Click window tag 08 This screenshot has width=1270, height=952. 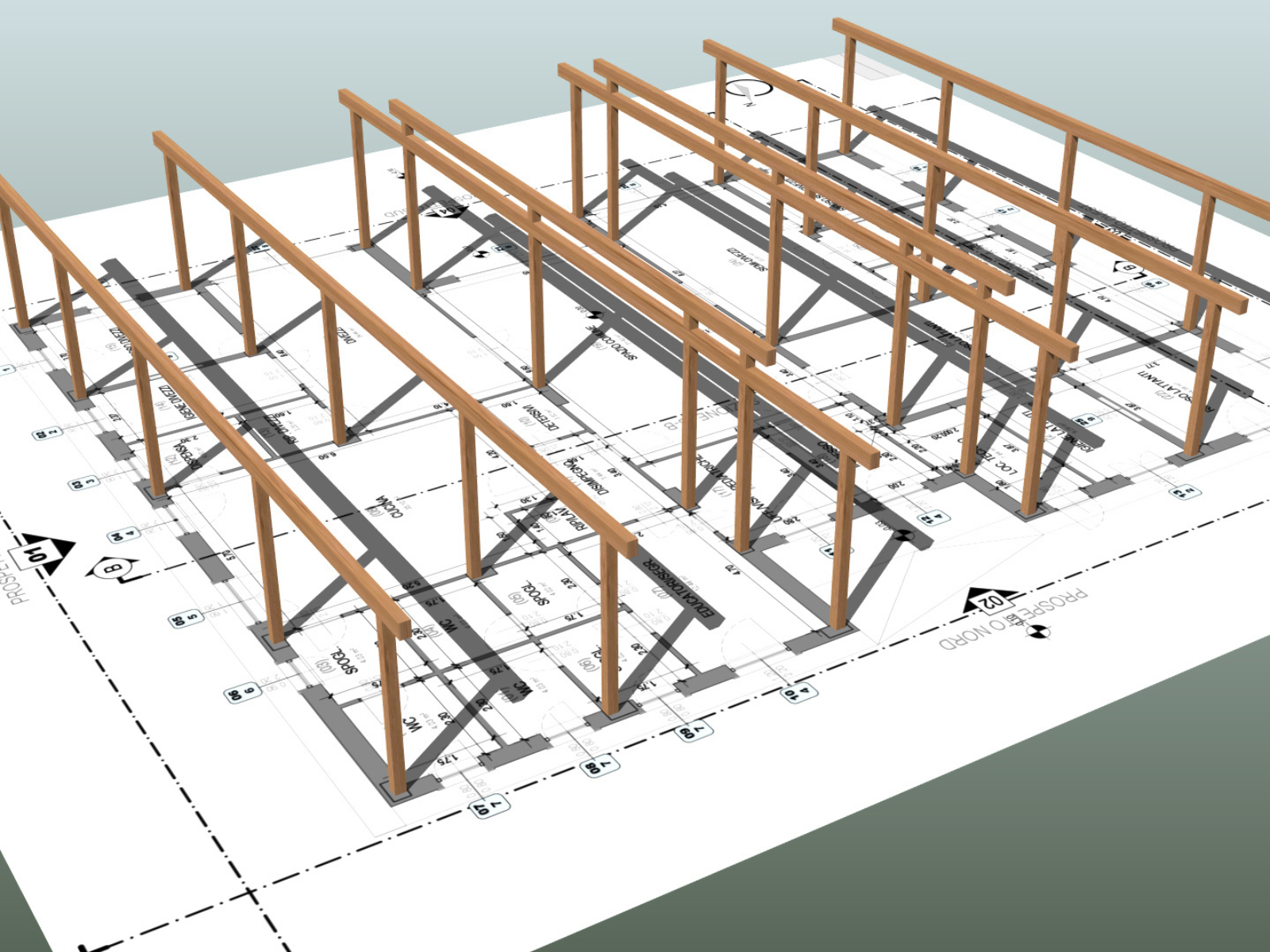click(x=601, y=766)
